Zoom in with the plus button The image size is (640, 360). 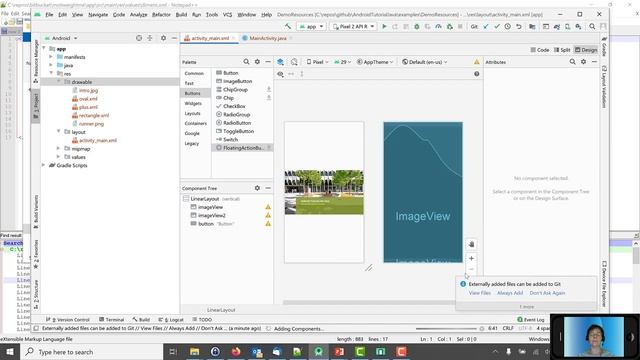point(471,258)
